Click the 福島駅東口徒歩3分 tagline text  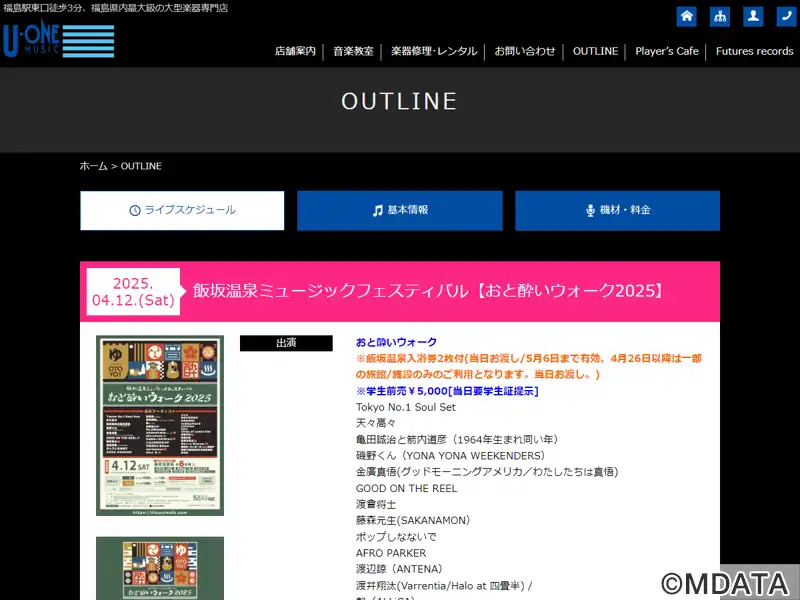pyautogui.click(x=115, y=8)
